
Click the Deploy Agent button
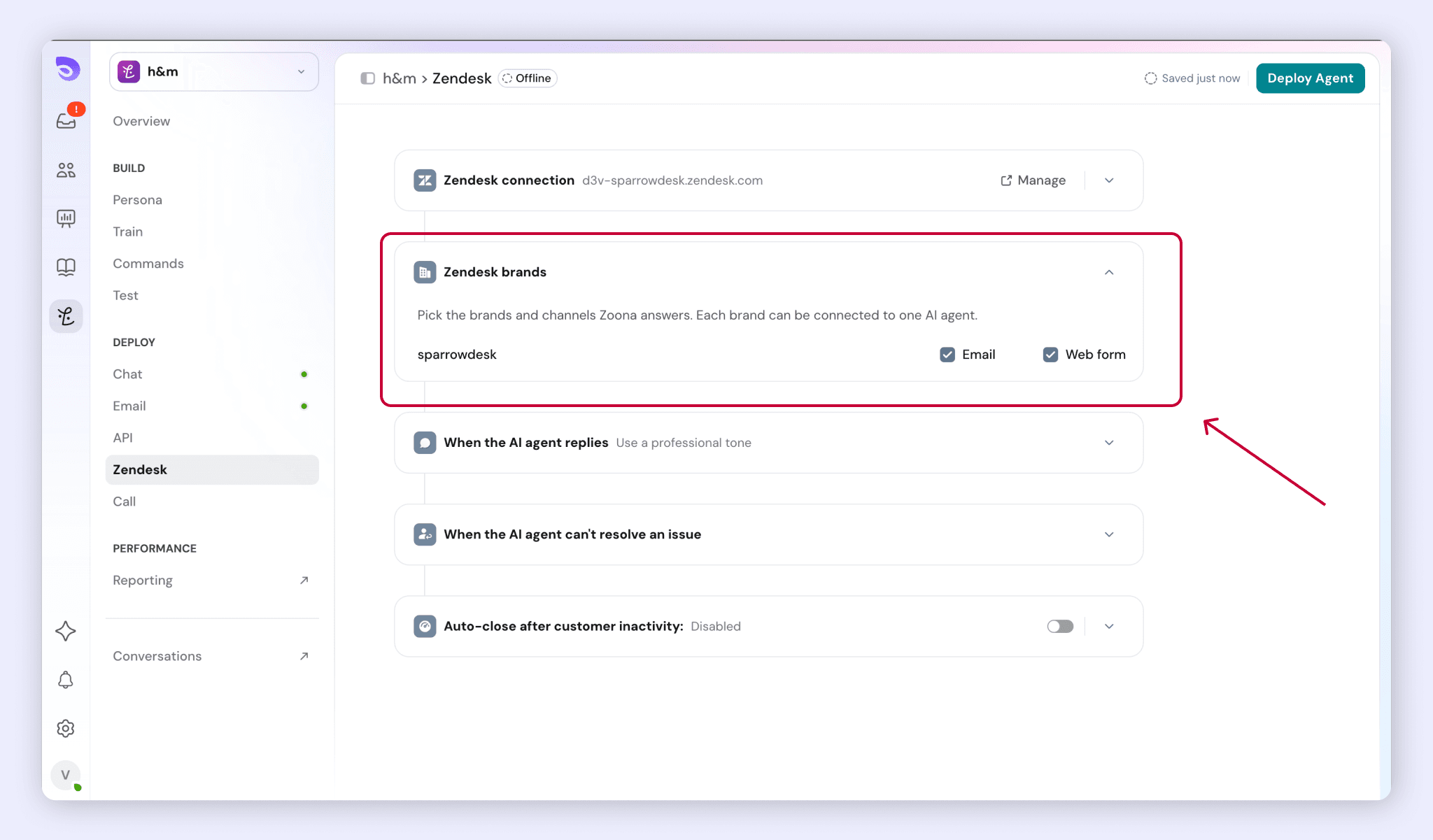[1310, 78]
